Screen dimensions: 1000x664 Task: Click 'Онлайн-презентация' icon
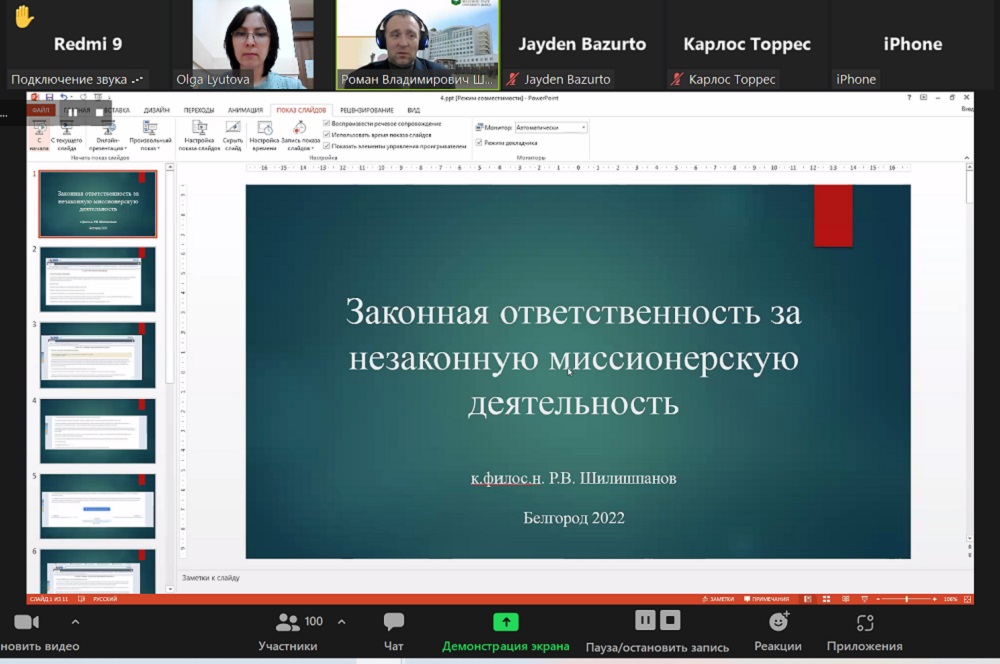pyautogui.click(x=109, y=132)
